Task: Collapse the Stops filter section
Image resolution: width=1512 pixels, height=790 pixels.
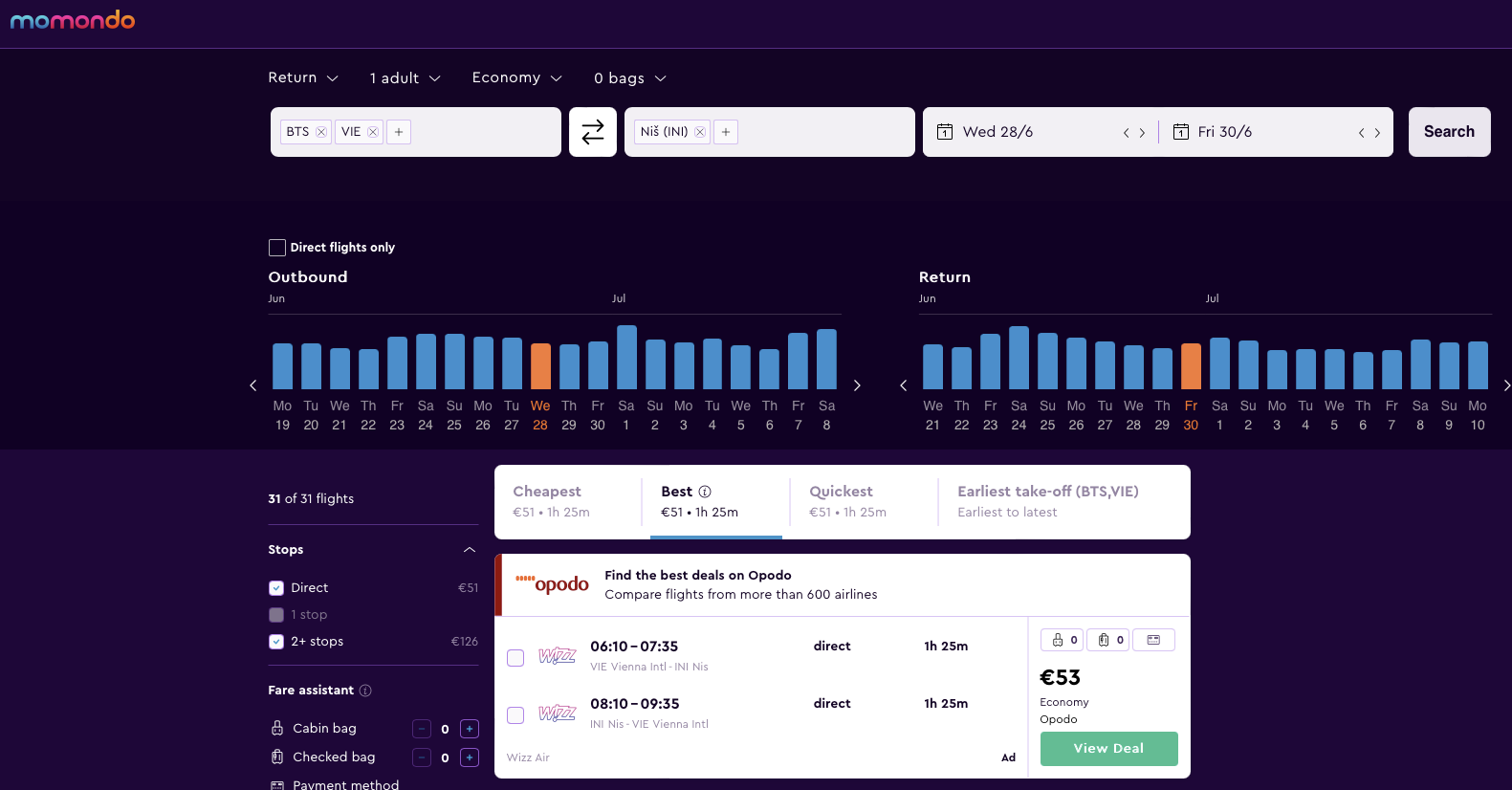Action: pyautogui.click(x=470, y=550)
